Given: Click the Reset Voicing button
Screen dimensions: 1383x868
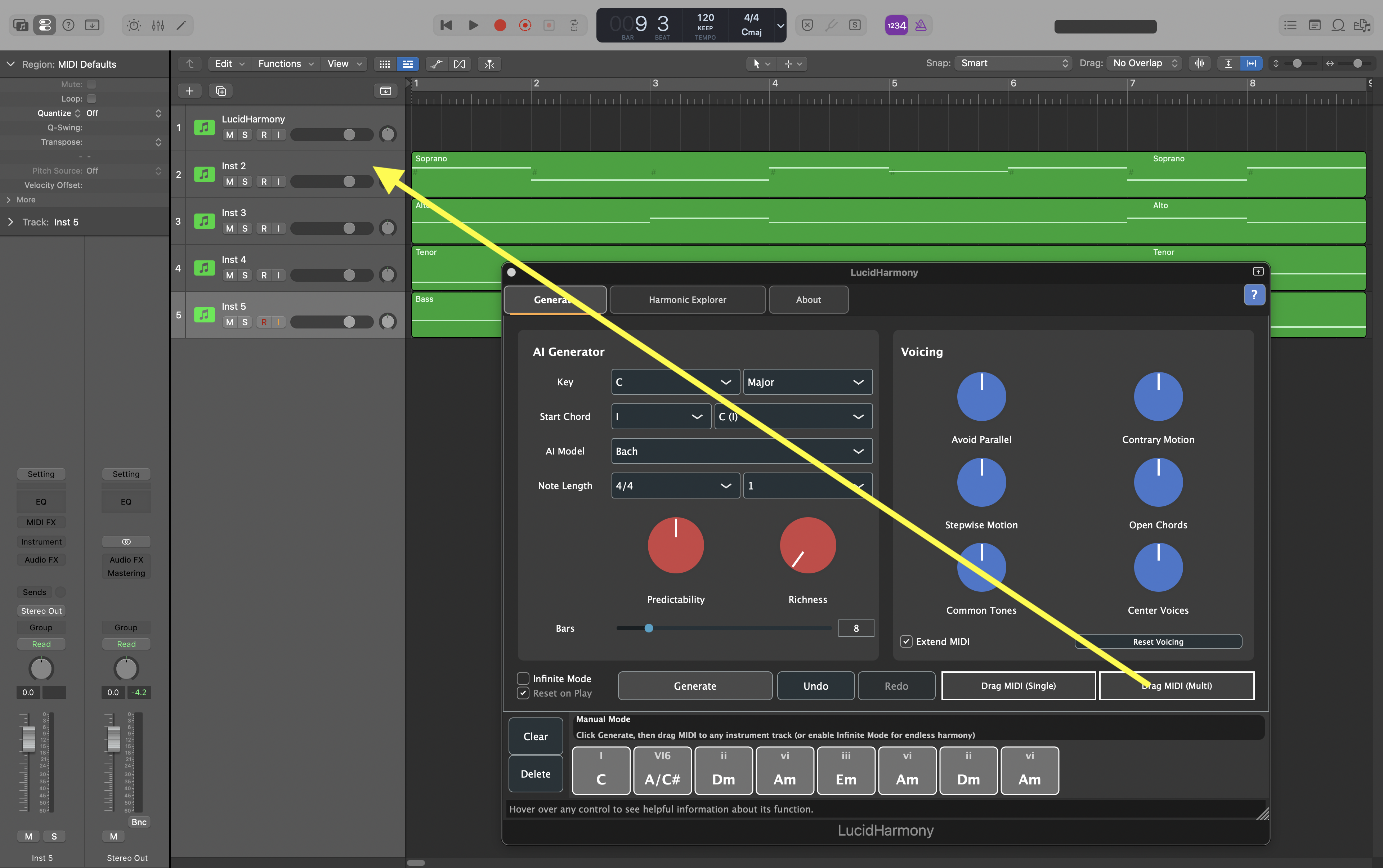Looking at the screenshot, I should tap(1158, 642).
